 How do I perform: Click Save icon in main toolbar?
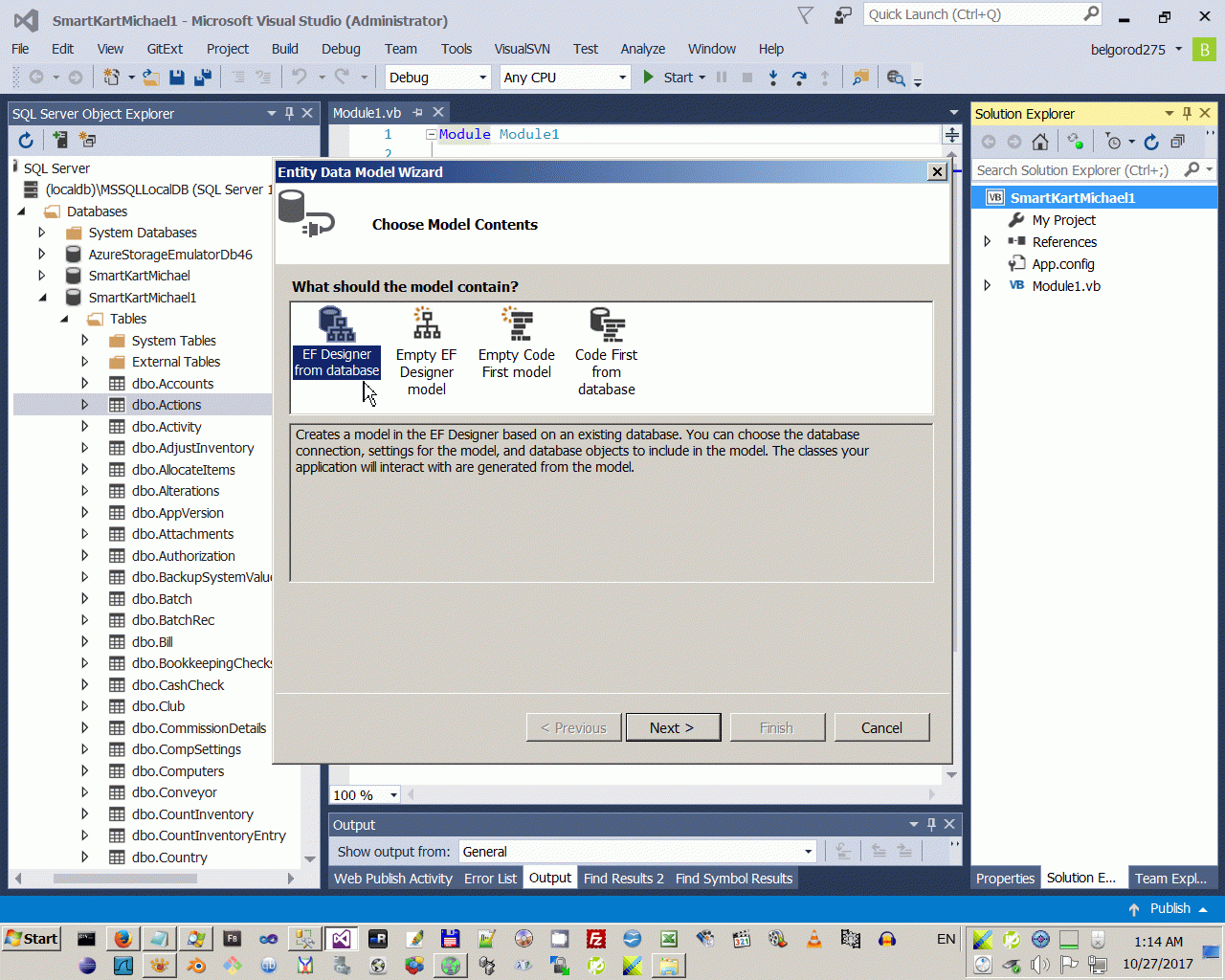coord(177,78)
